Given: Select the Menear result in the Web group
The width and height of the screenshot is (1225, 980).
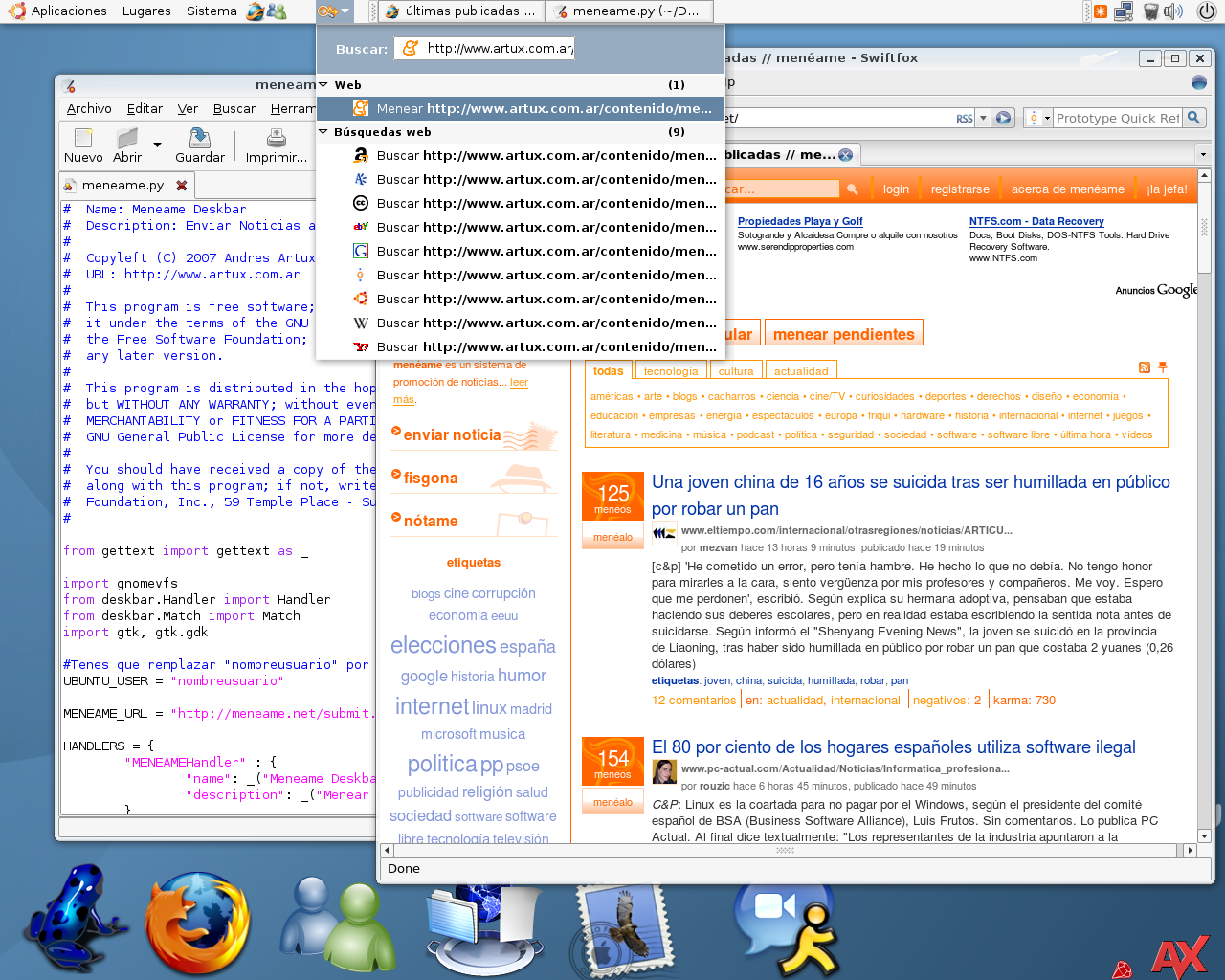Looking at the screenshot, I should pyautogui.click(x=520, y=108).
